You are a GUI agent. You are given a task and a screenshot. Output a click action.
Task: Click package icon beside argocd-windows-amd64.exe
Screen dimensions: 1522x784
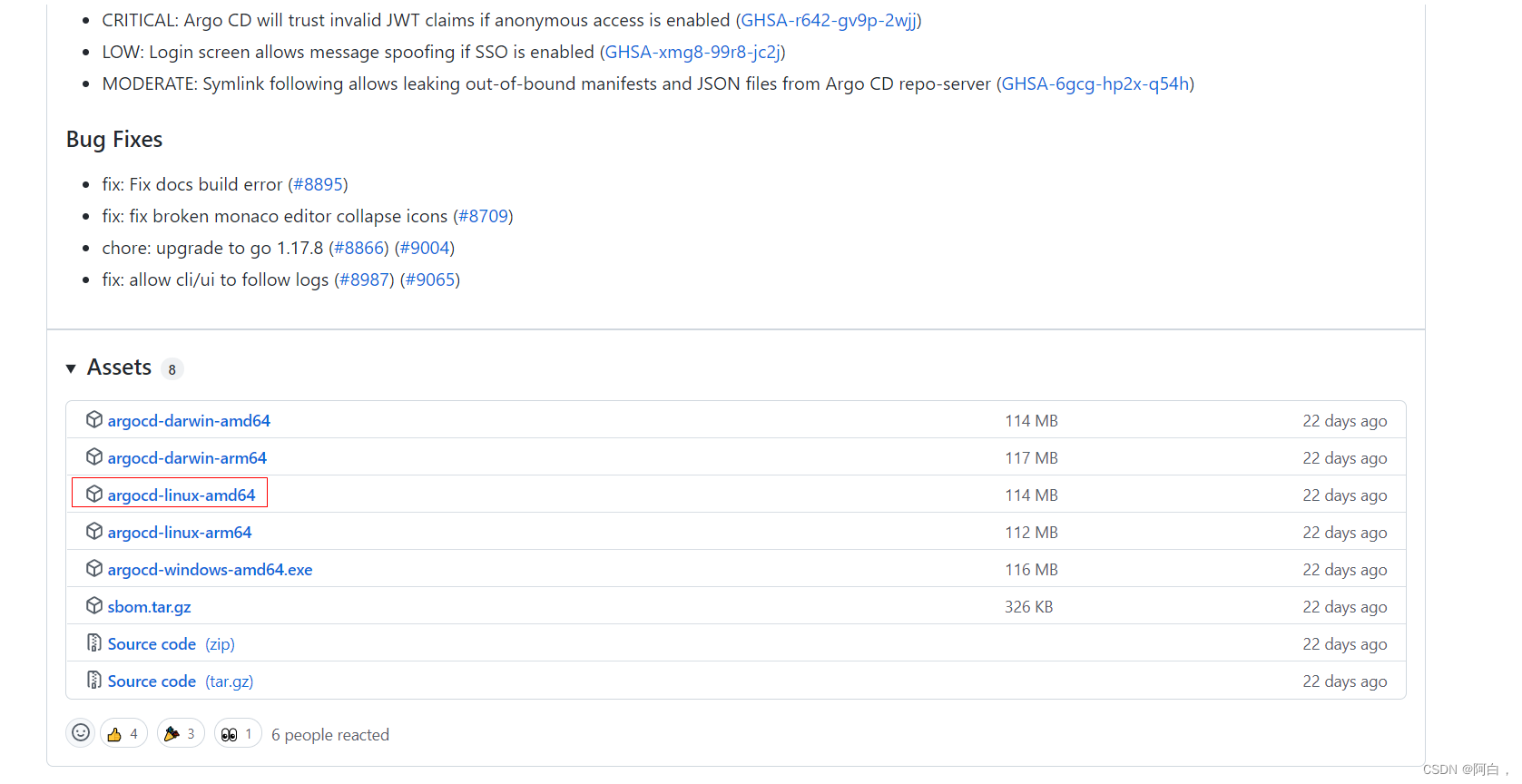tap(94, 568)
